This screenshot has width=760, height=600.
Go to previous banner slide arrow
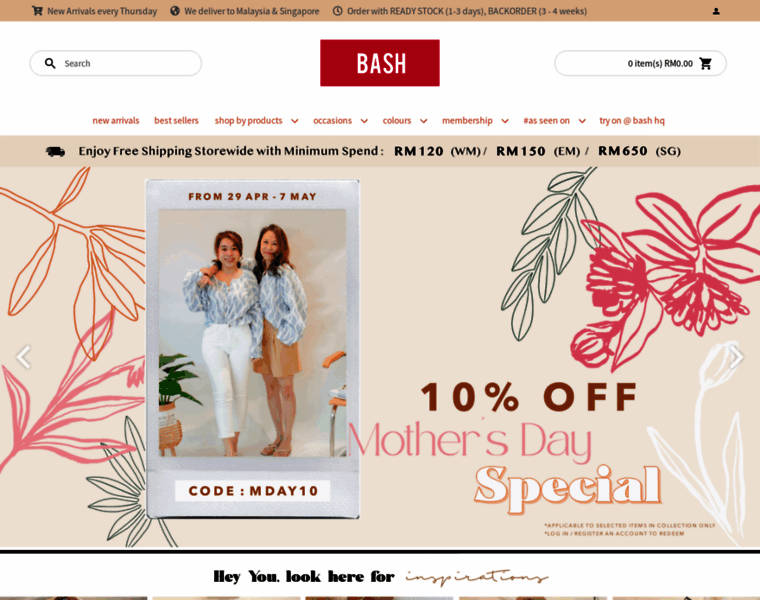click(x=24, y=357)
